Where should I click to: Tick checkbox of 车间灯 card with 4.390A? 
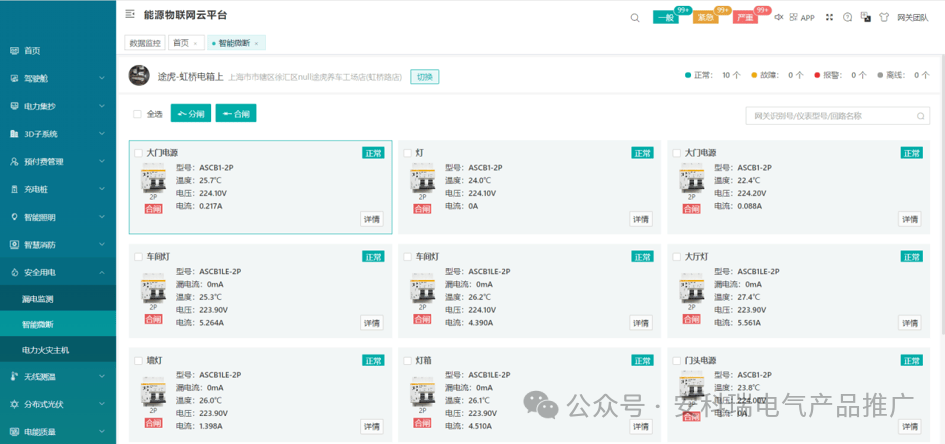coord(407,257)
